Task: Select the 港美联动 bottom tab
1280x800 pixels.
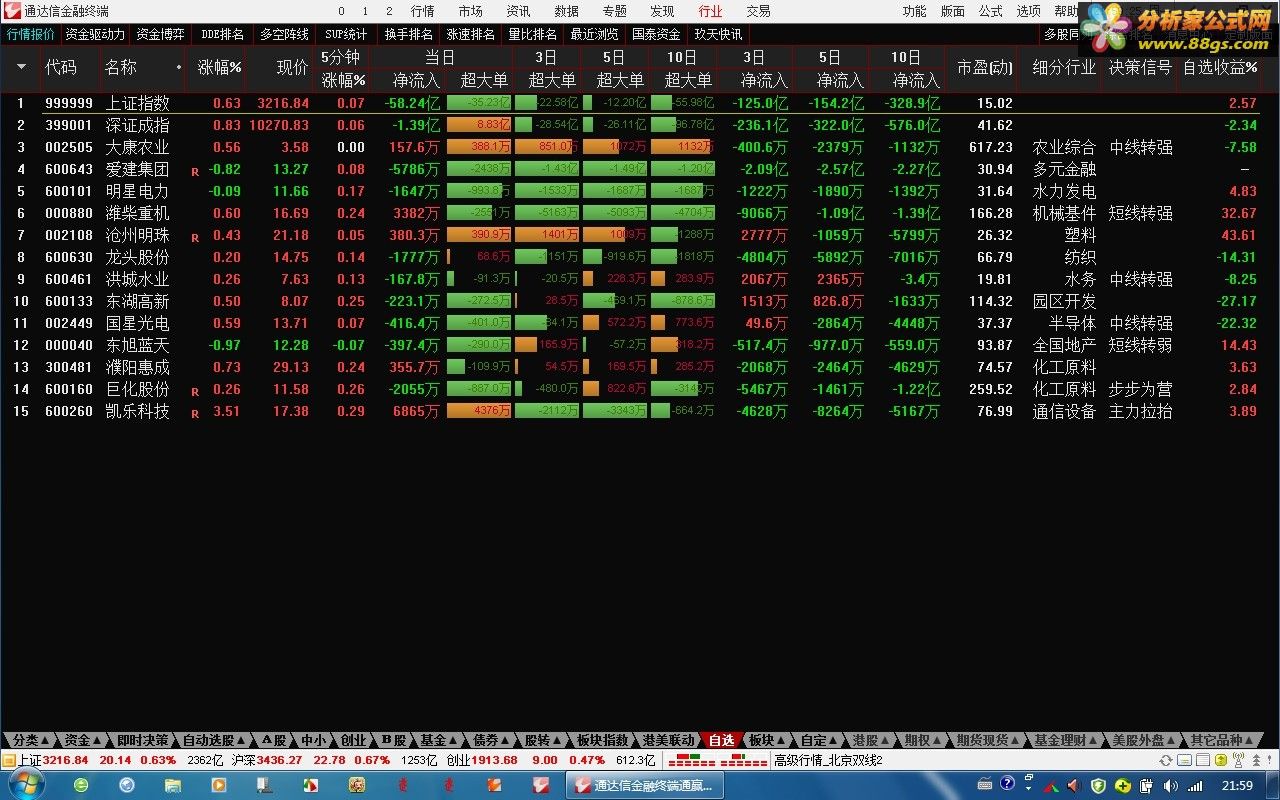Action: (x=668, y=740)
